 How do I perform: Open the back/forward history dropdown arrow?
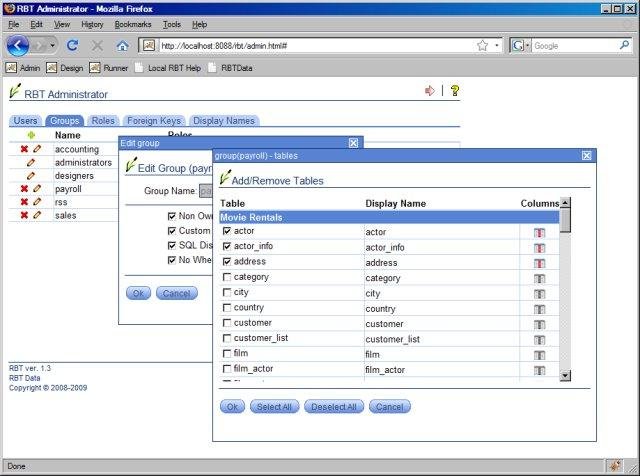(52, 45)
